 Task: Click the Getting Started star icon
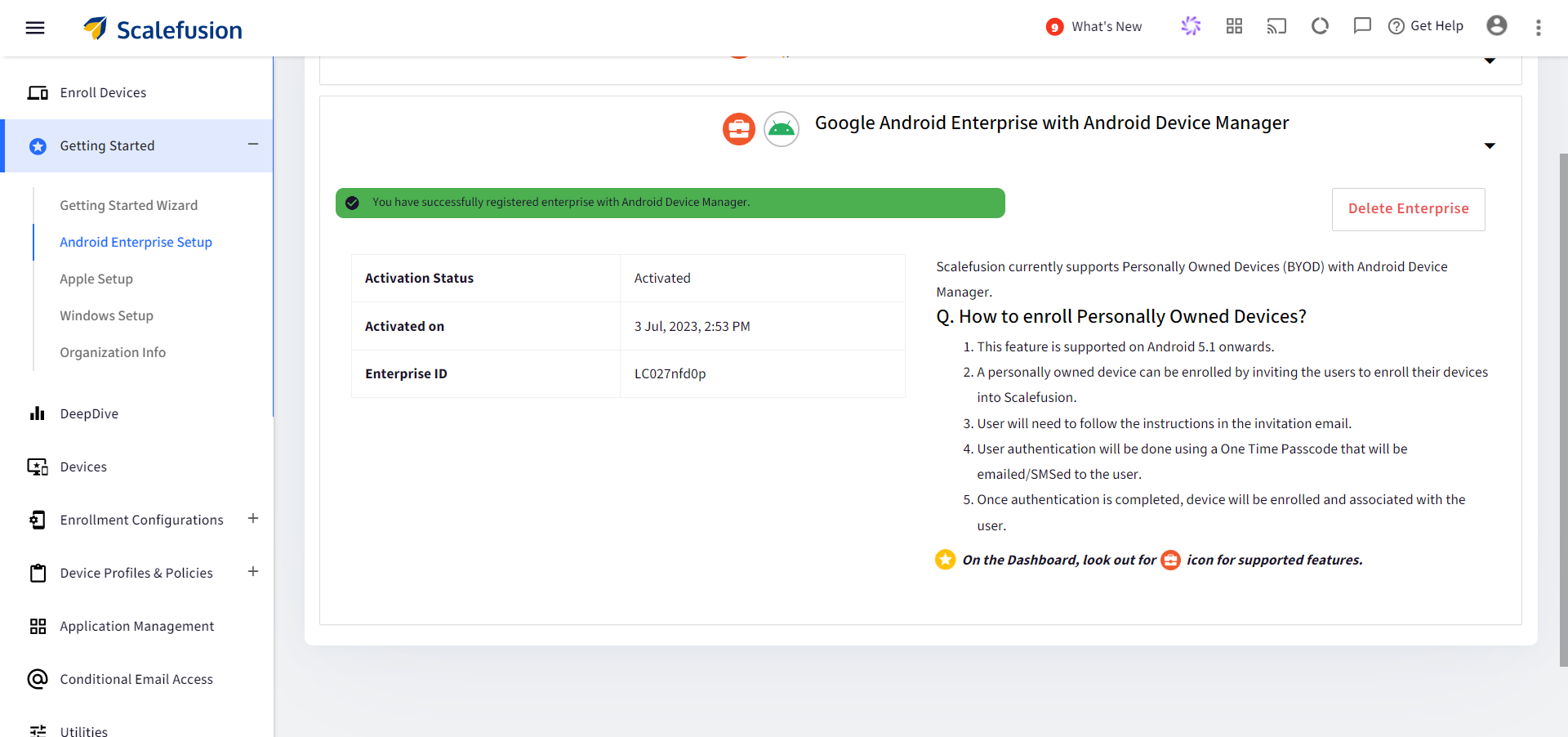(x=38, y=146)
